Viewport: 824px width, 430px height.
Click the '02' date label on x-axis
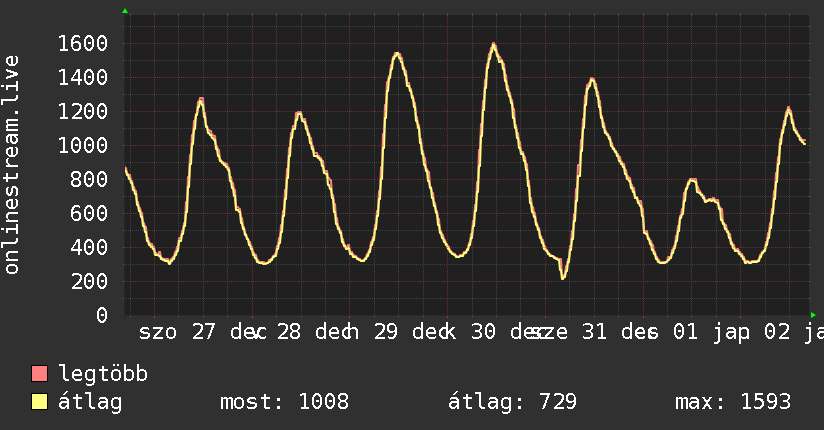pos(777,332)
